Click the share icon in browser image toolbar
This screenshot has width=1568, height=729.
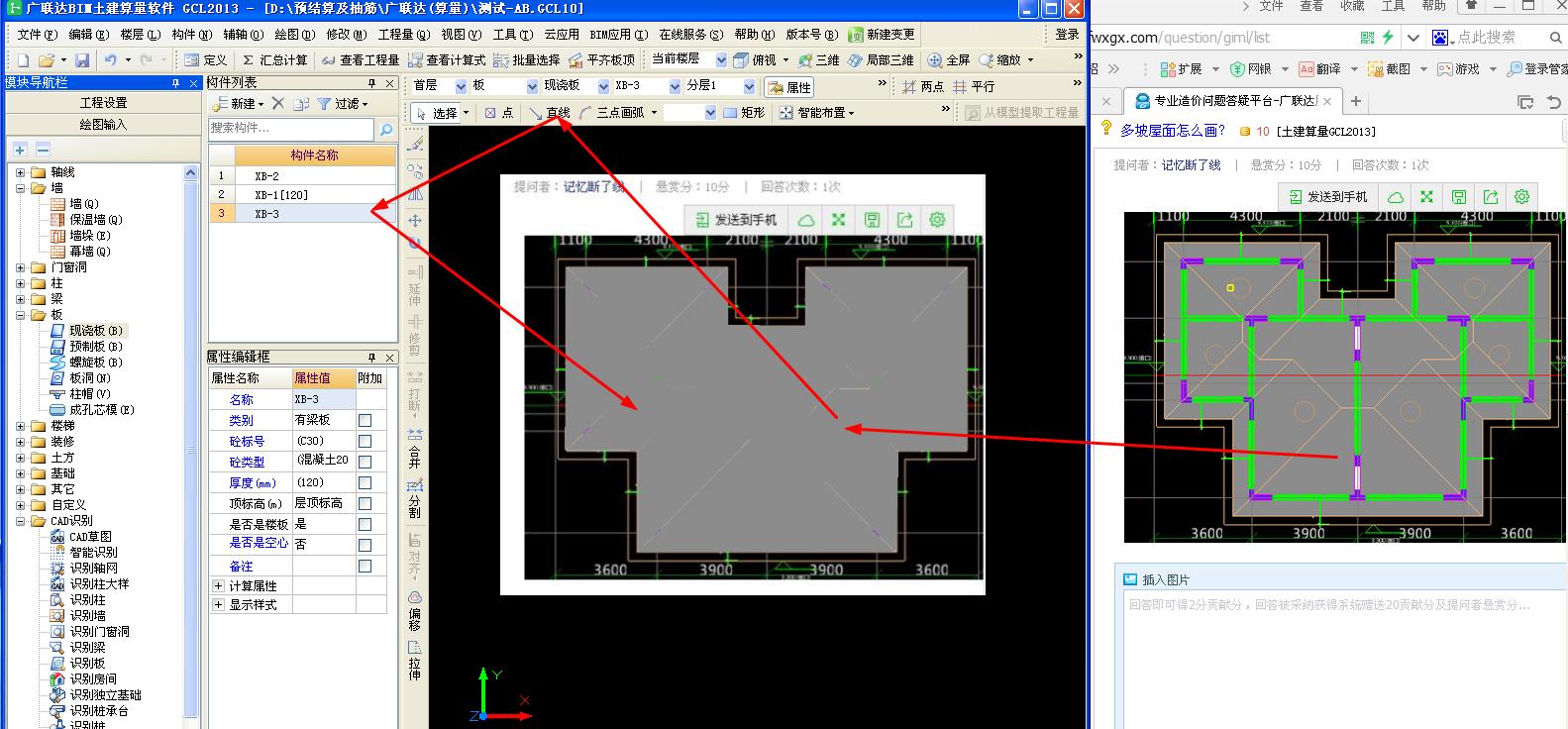click(1490, 196)
